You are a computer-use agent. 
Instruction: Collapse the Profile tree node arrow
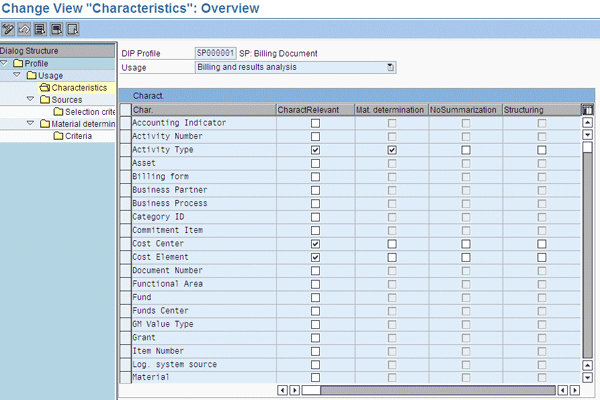pyautogui.click(x=4, y=63)
